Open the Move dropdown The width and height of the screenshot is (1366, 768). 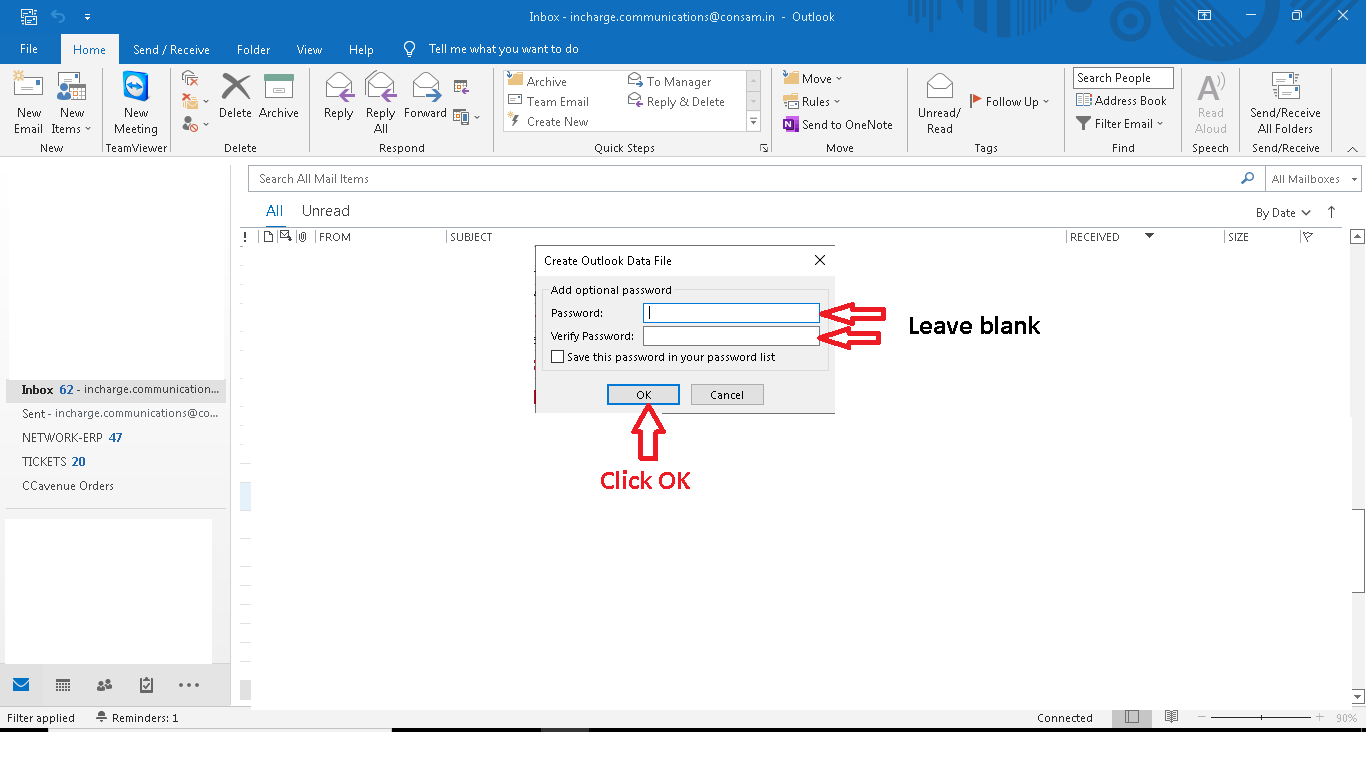[x=812, y=78]
